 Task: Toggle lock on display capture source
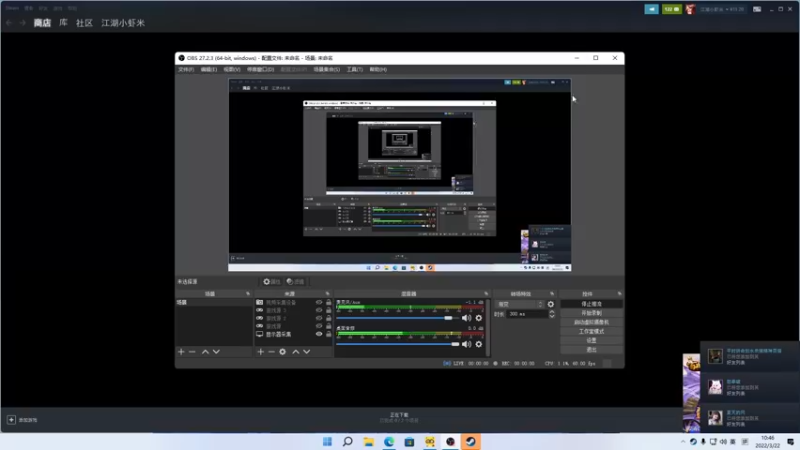point(329,334)
